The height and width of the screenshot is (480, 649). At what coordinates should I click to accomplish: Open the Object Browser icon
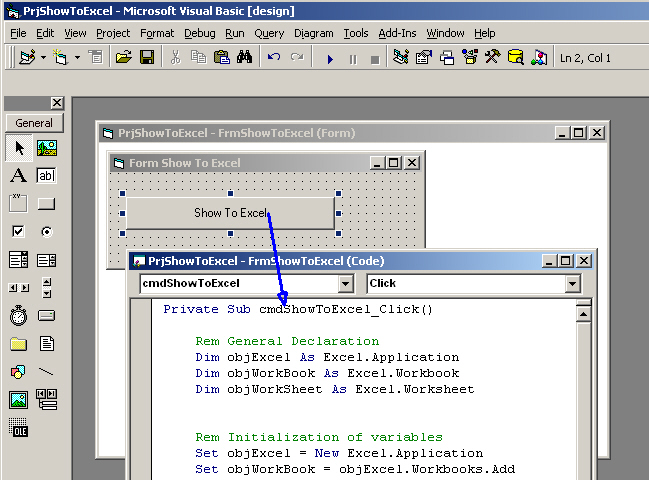click(470, 57)
